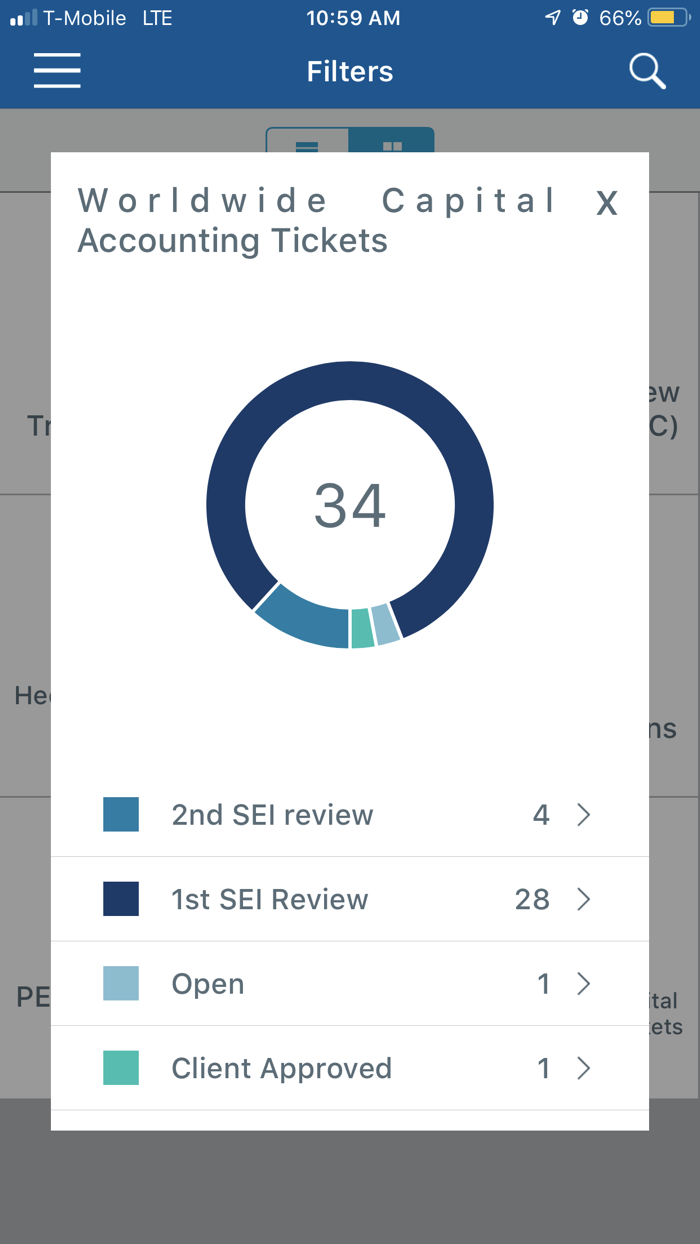Tap the 34 total in chart center
The width and height of the screenshot is (700, 1244).
pyautogui.click(x=350, y=505)
